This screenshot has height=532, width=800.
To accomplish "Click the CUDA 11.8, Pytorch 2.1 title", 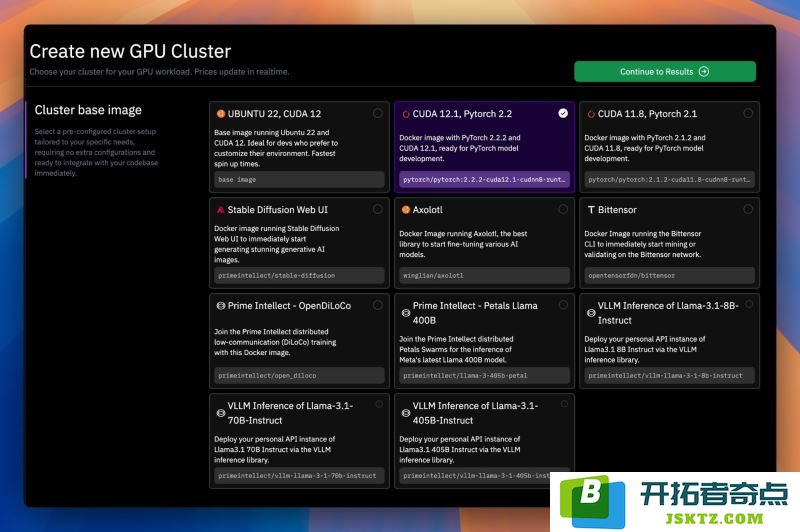I will [647, 114].
